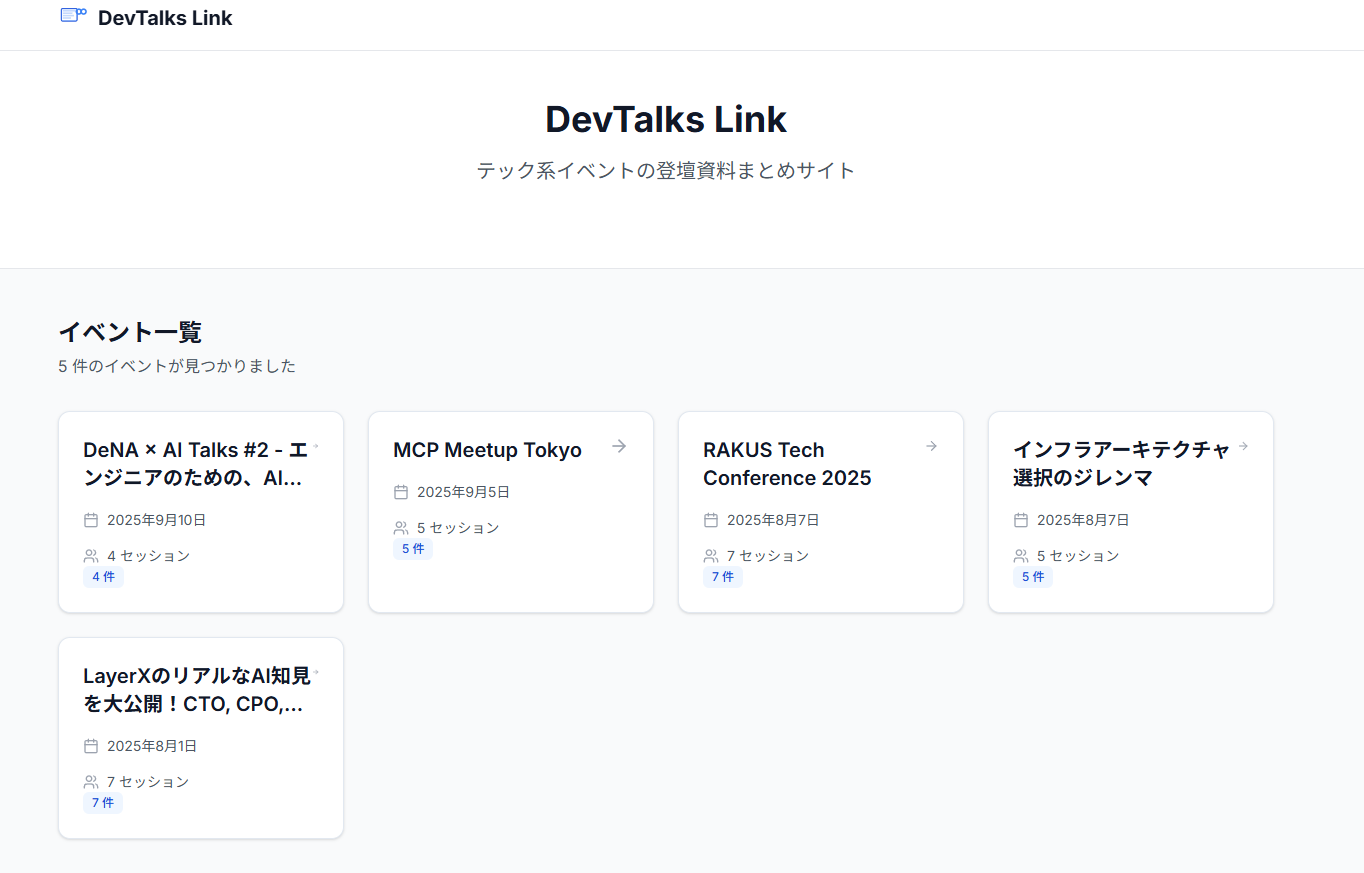Click calendar icon on インフラアーキテクチャ card
The height and width of the screenshot is (873, 1364).
1021,520
